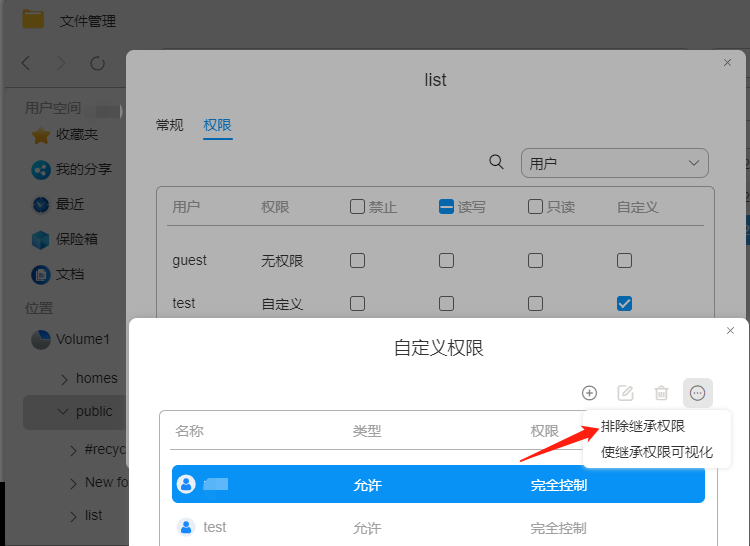
Task: Select the Volume1 disk icon
Action: coord(41,339)
